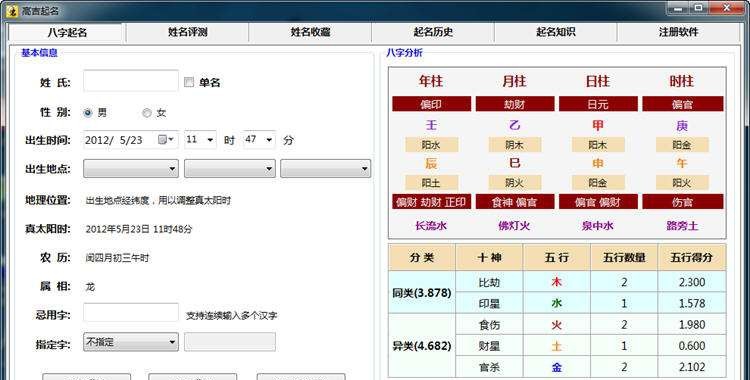Open the third 出生地点 dropdown
Viewport: 750px width, 380px height.
tap(325, 168)
